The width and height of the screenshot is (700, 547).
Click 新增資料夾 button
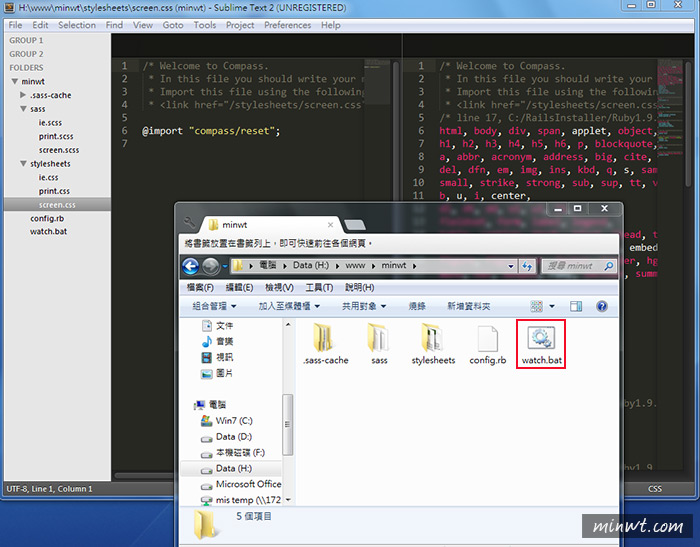click(x=469, y=306)
